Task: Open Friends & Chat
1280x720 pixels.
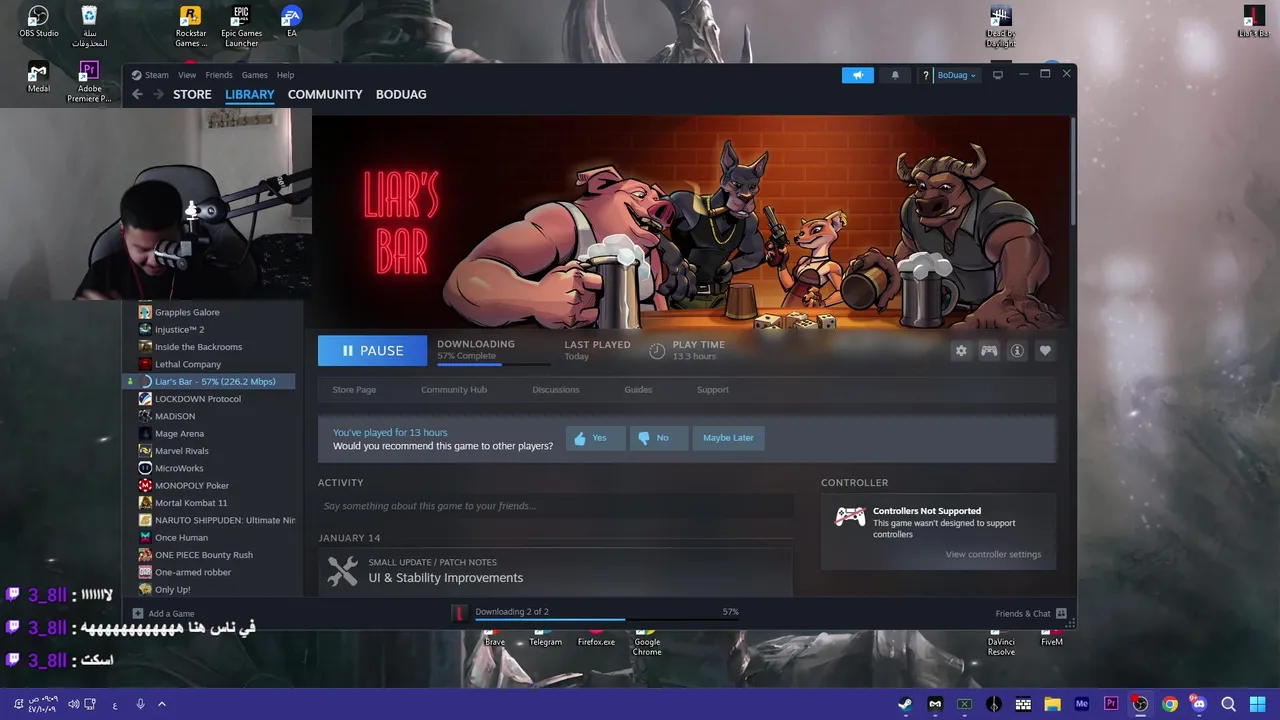Action: [x=1031, y=613]
